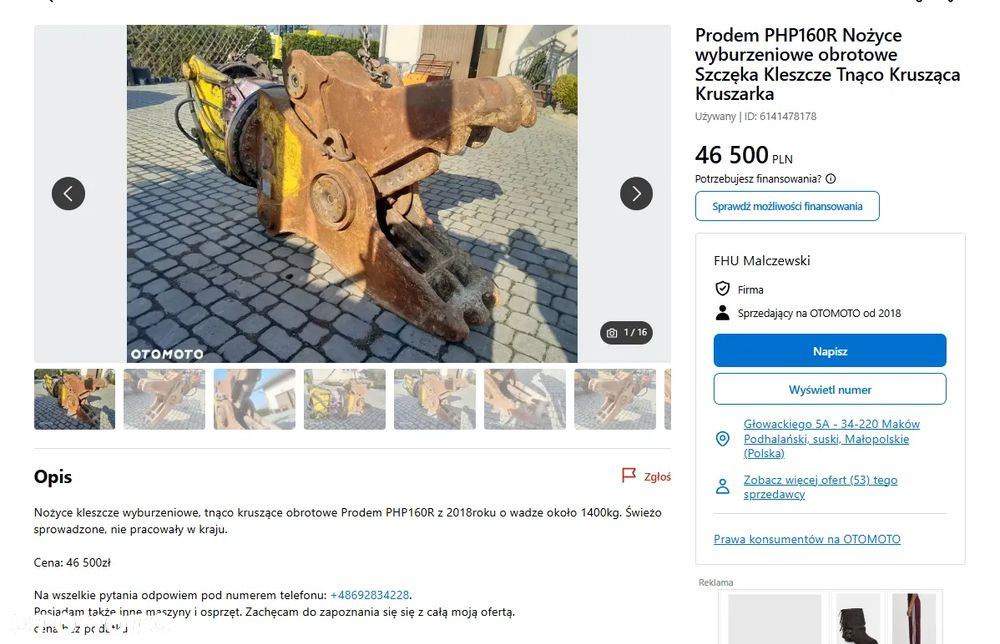Click phone number +48692834228 in description
Image resolution: width=1000 pixels, height=644 pixels.
(x=369, y=595)
